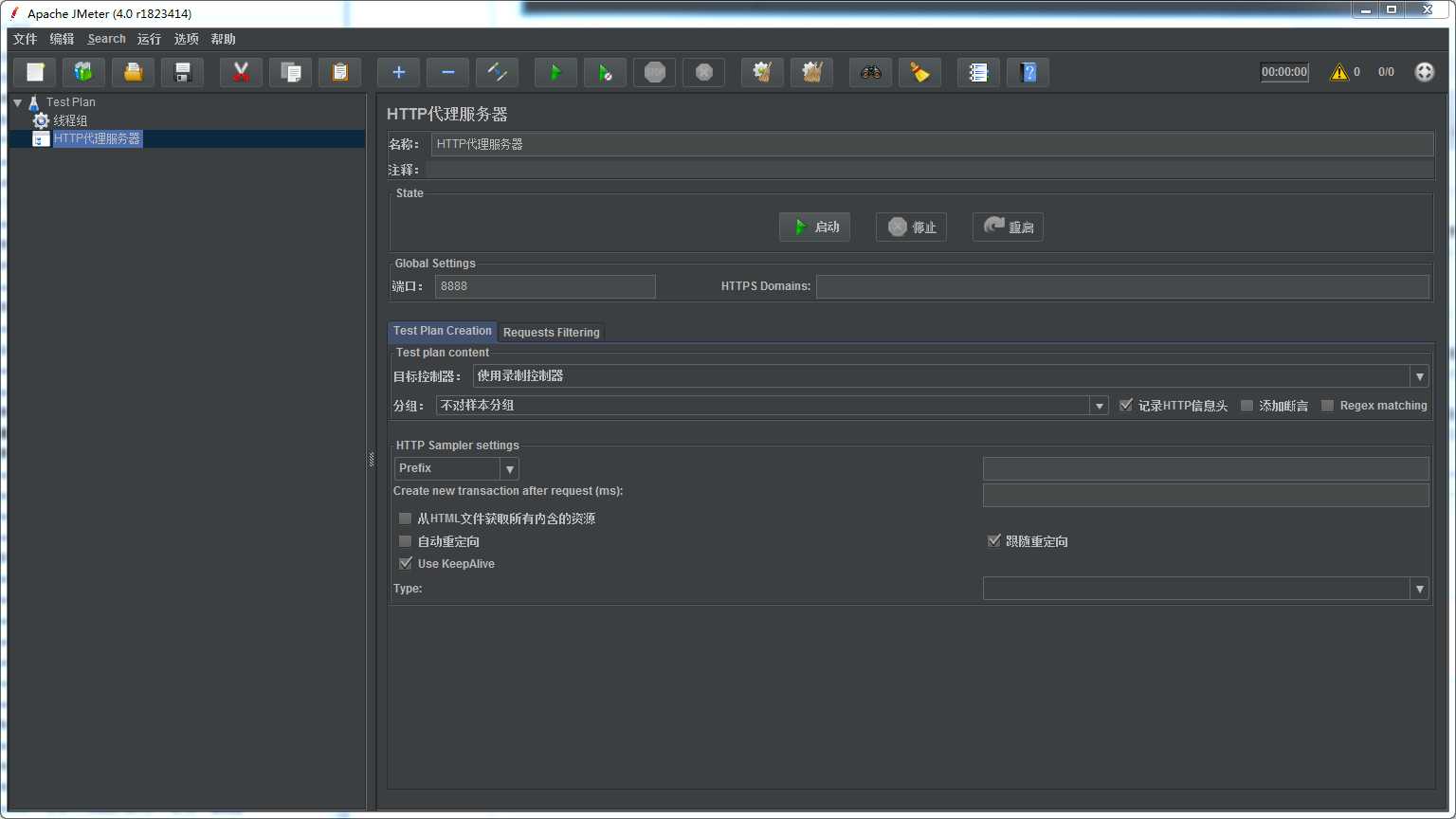Click the Create new transaction after request field

(1206, 495)
